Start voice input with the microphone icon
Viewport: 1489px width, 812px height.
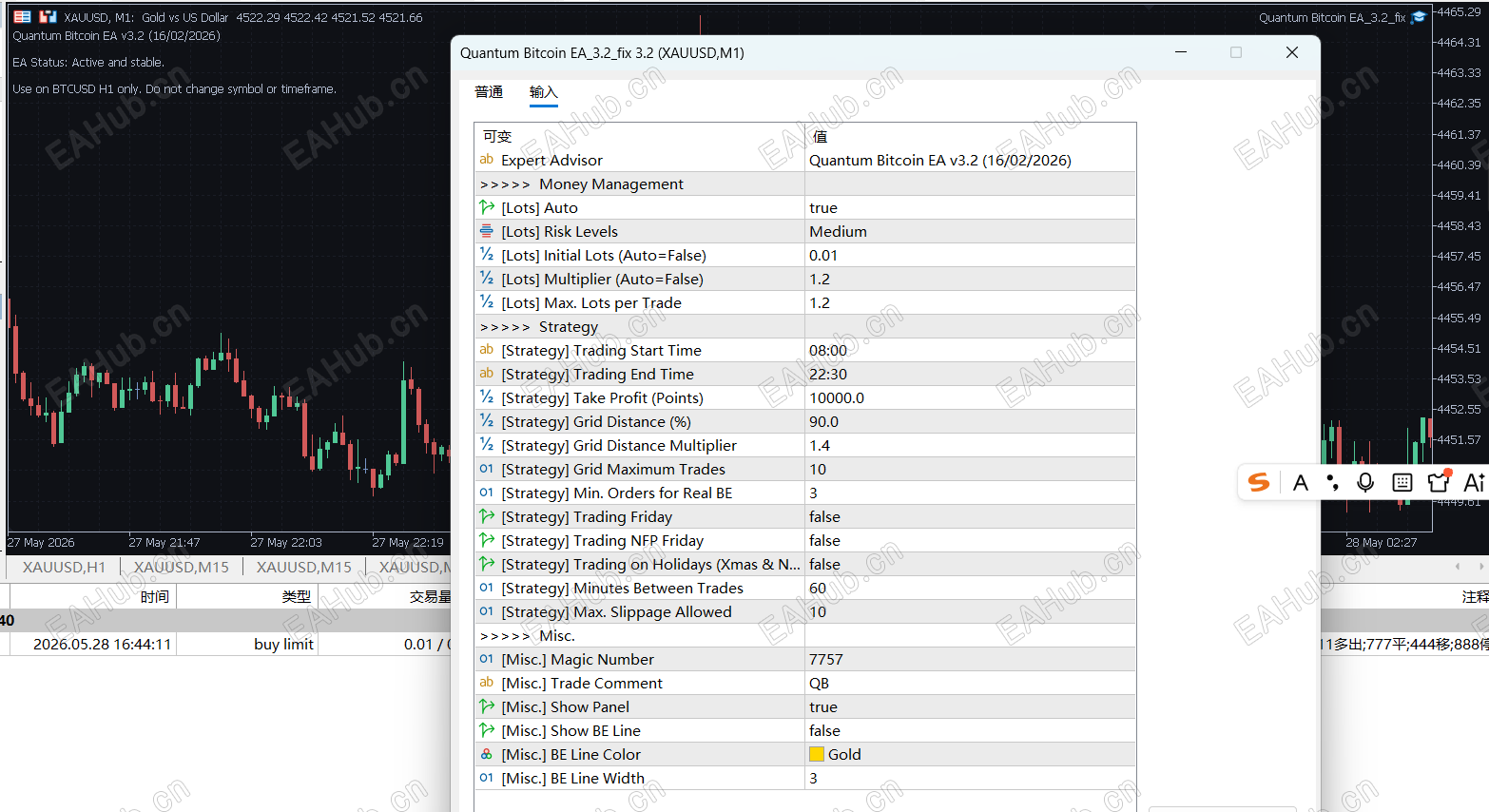pyautogui.click(x=1365, y=483)
